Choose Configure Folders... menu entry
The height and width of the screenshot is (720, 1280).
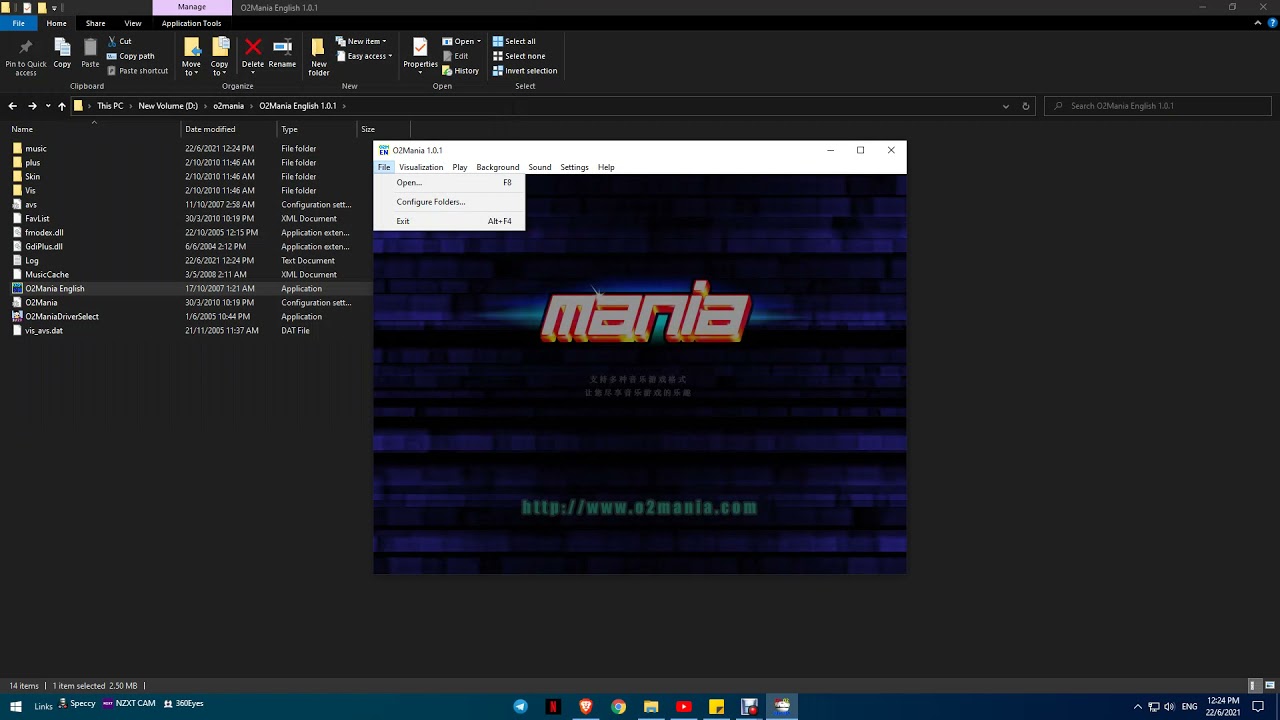point(449,202)
